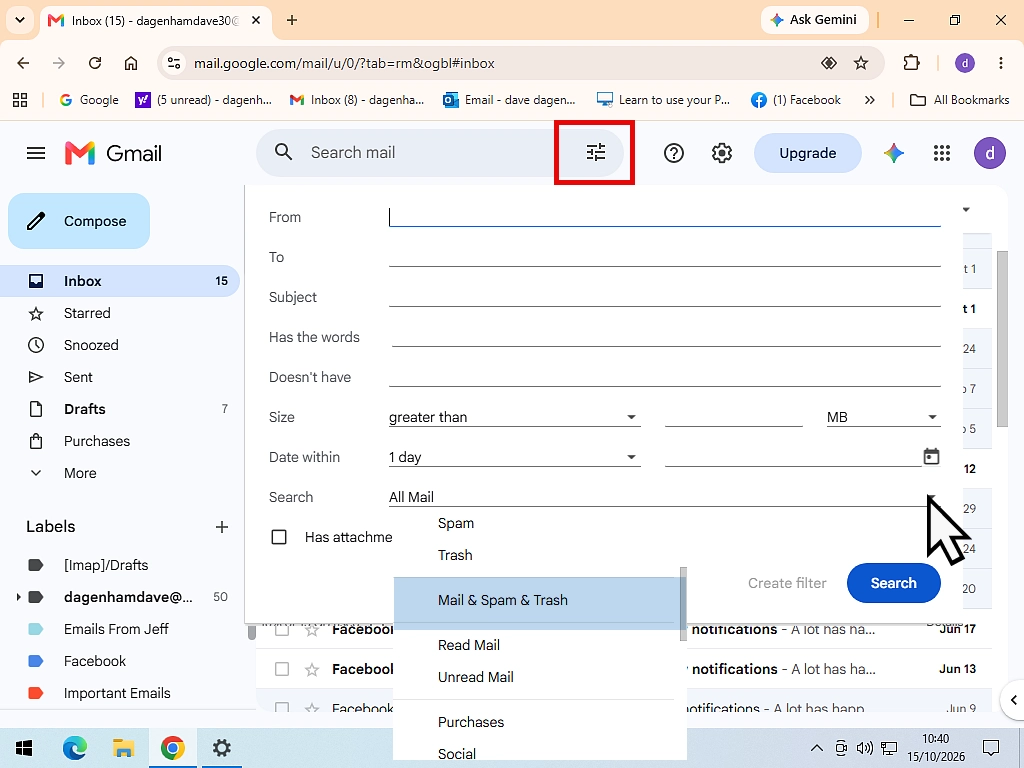Open the Size comparison dropdown
Viewport: 1024px width, 768px height.
514,417
